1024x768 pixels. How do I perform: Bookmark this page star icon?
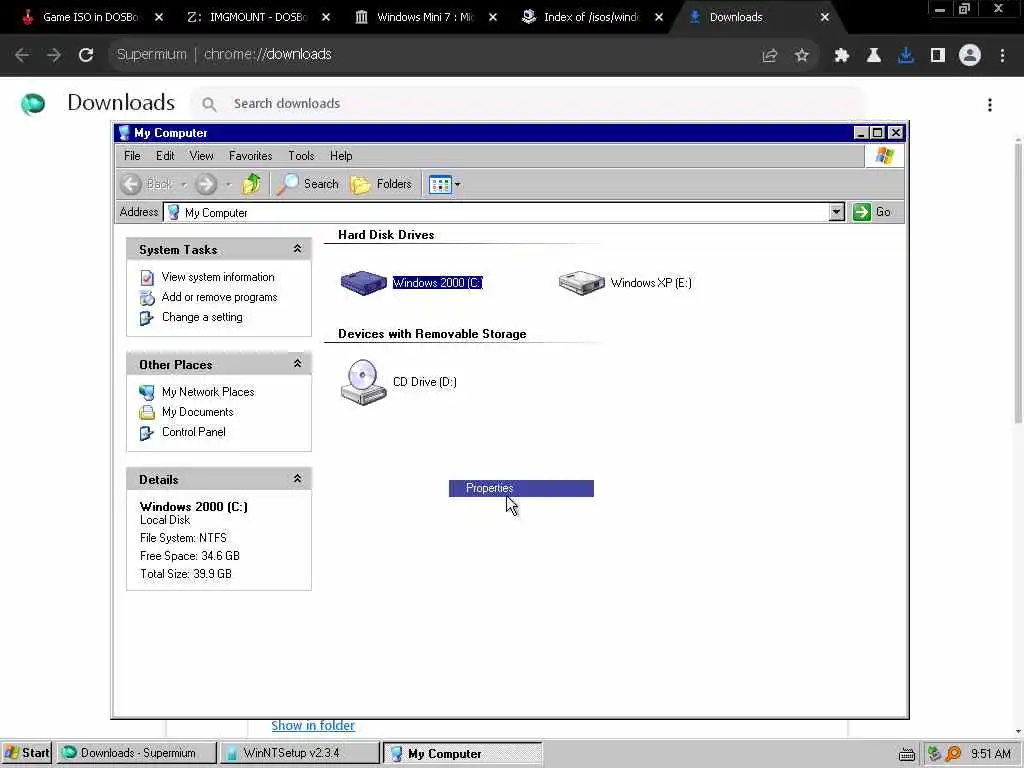click(x=802, y=56)
